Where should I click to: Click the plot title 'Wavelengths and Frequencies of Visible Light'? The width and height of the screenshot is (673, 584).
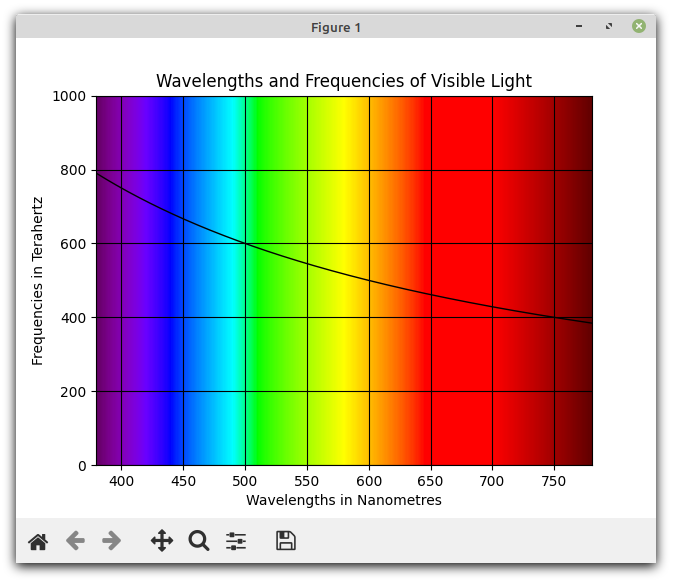[x=344, y=81]
